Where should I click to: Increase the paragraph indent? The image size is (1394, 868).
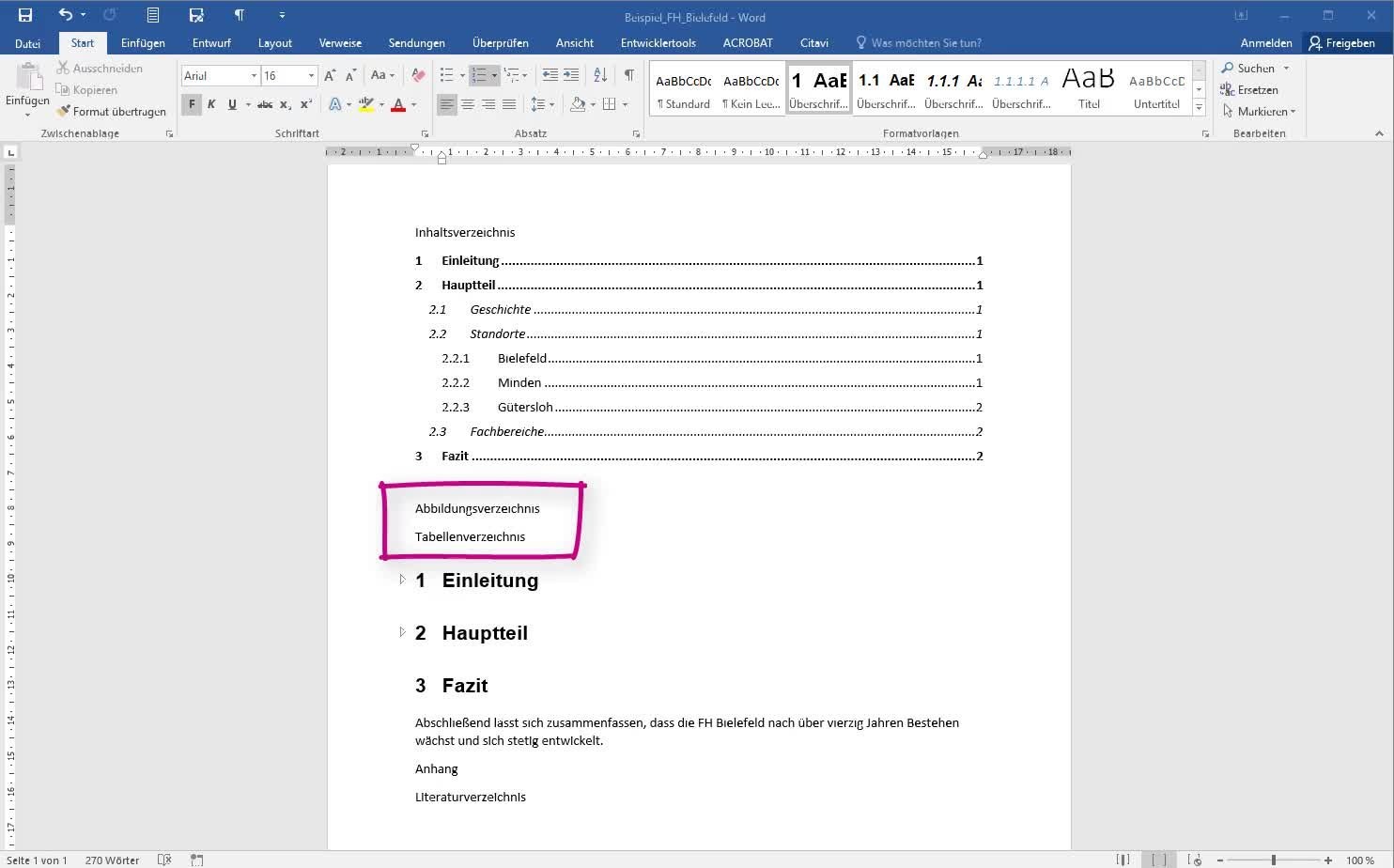[571, 75]
